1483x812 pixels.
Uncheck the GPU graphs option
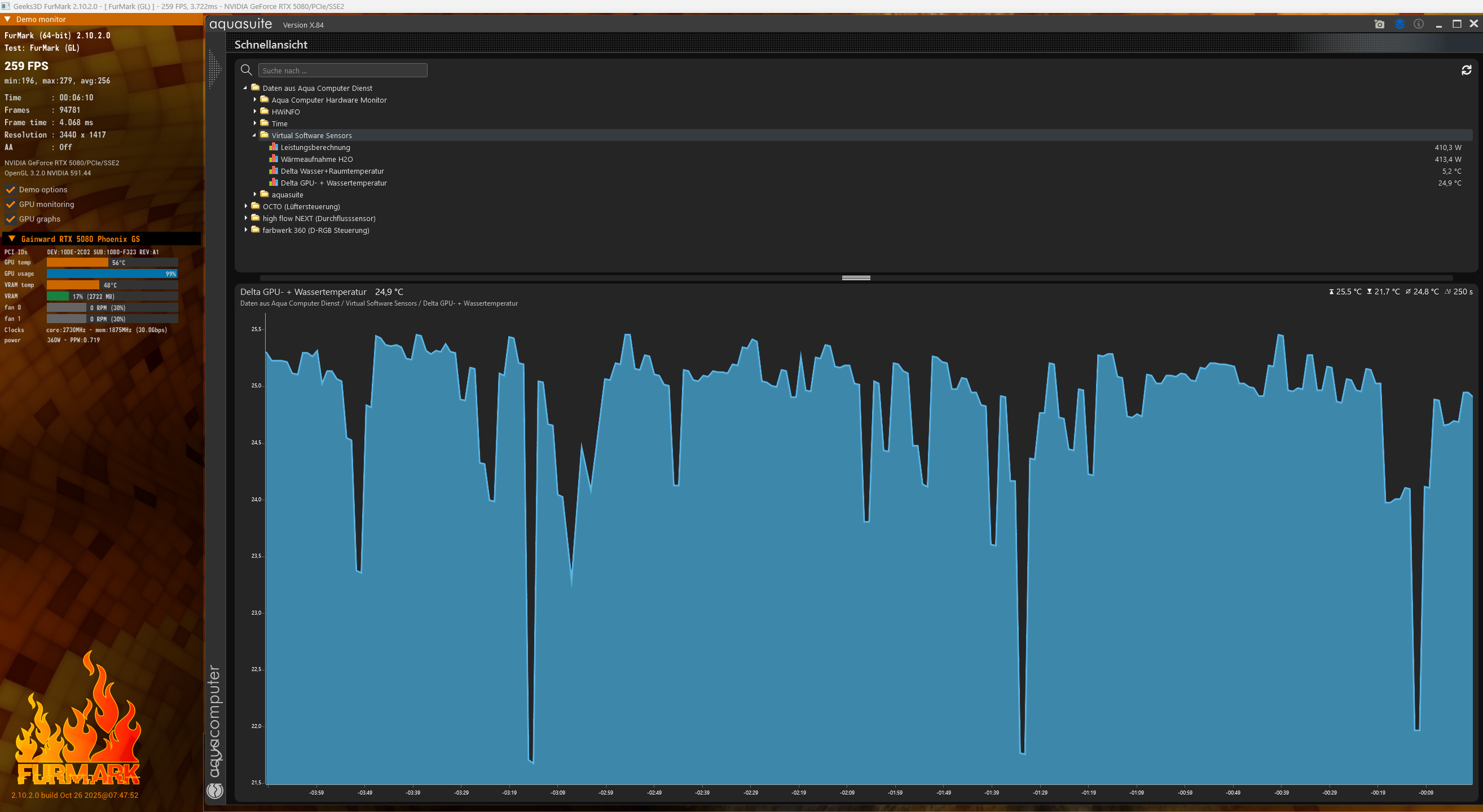click(10, 219)
